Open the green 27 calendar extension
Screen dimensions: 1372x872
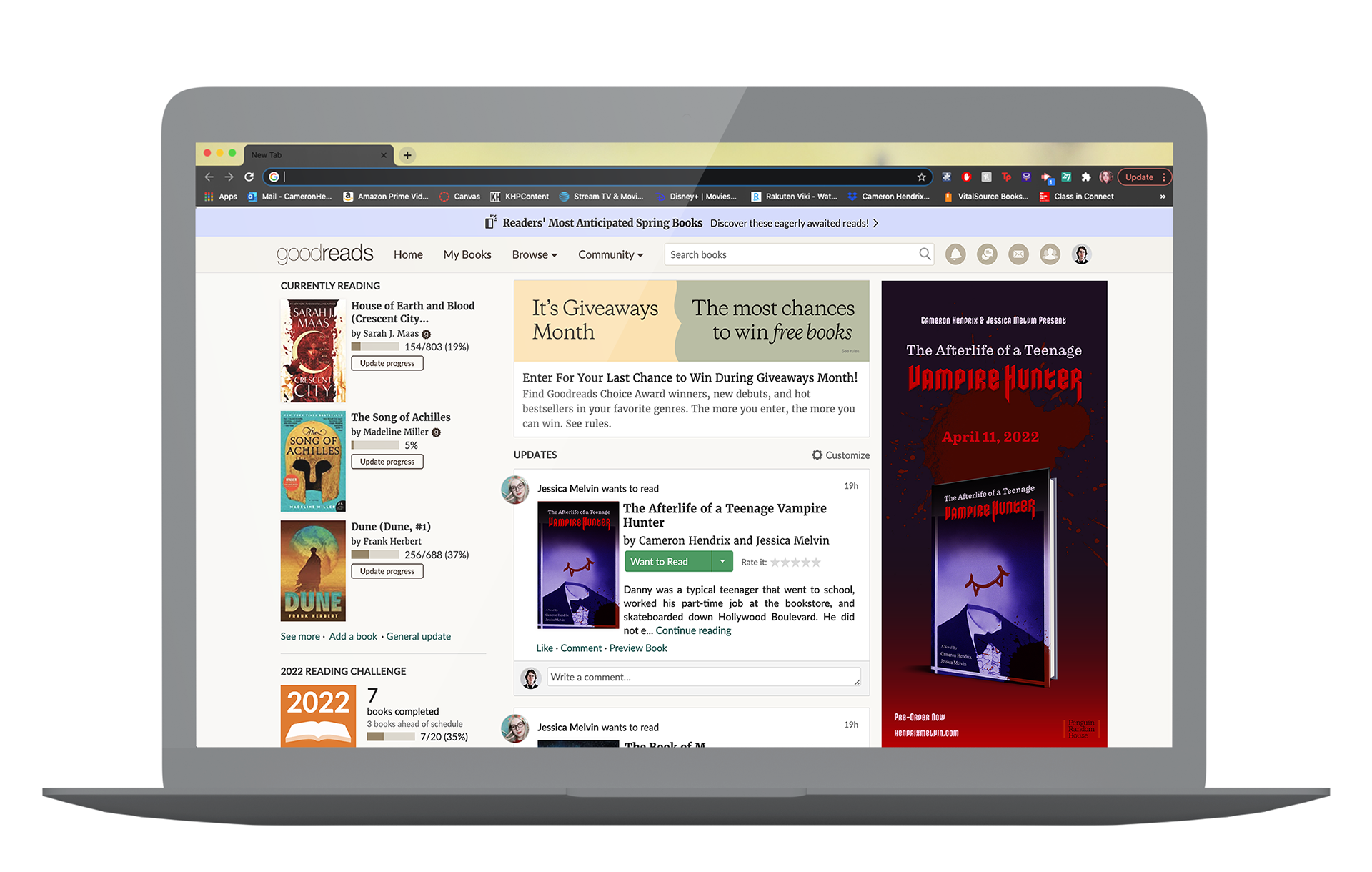1066,177
